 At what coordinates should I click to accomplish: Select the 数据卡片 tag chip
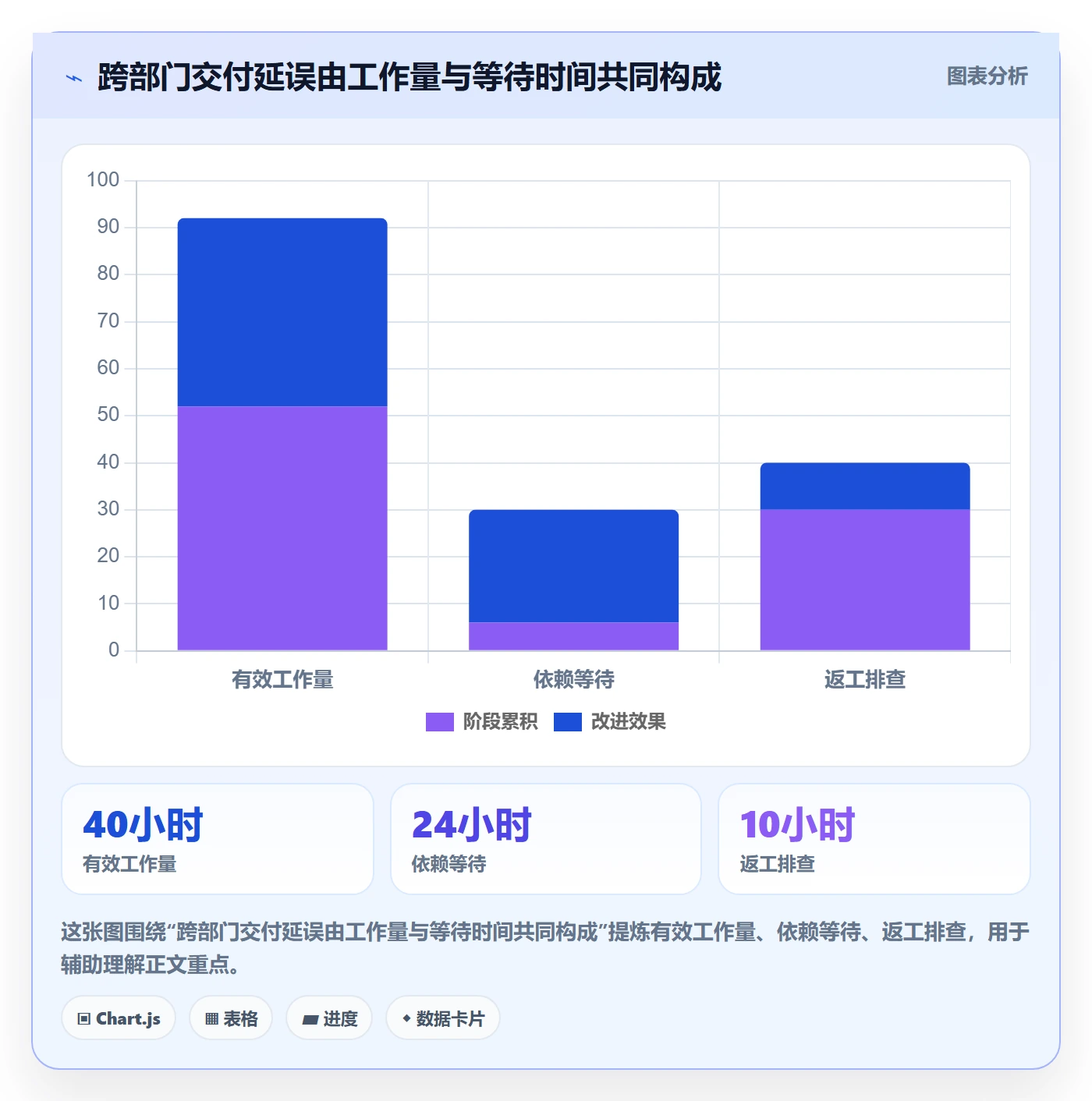(442, 1018)
